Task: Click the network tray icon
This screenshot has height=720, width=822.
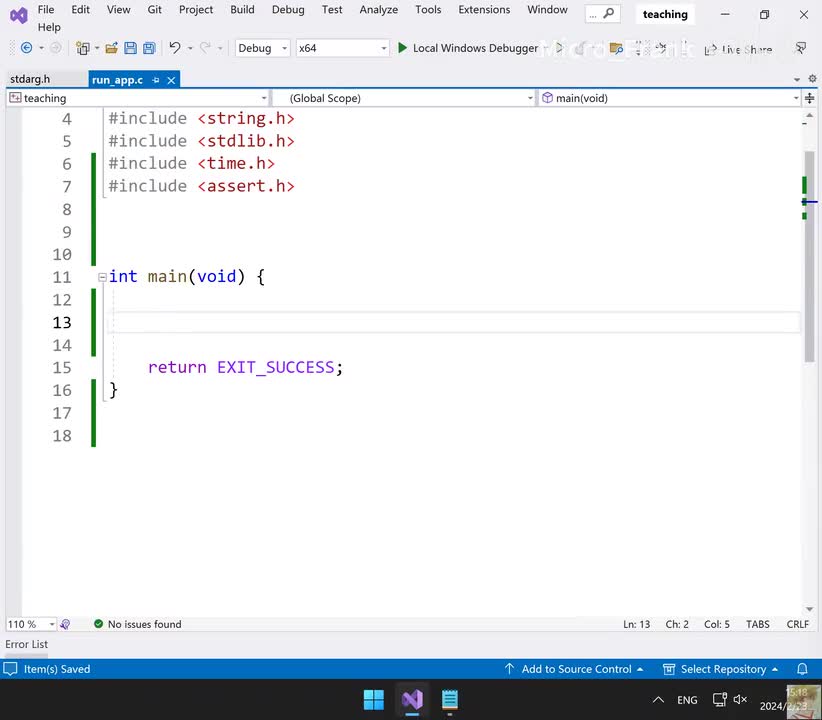Action: (719, 700)
